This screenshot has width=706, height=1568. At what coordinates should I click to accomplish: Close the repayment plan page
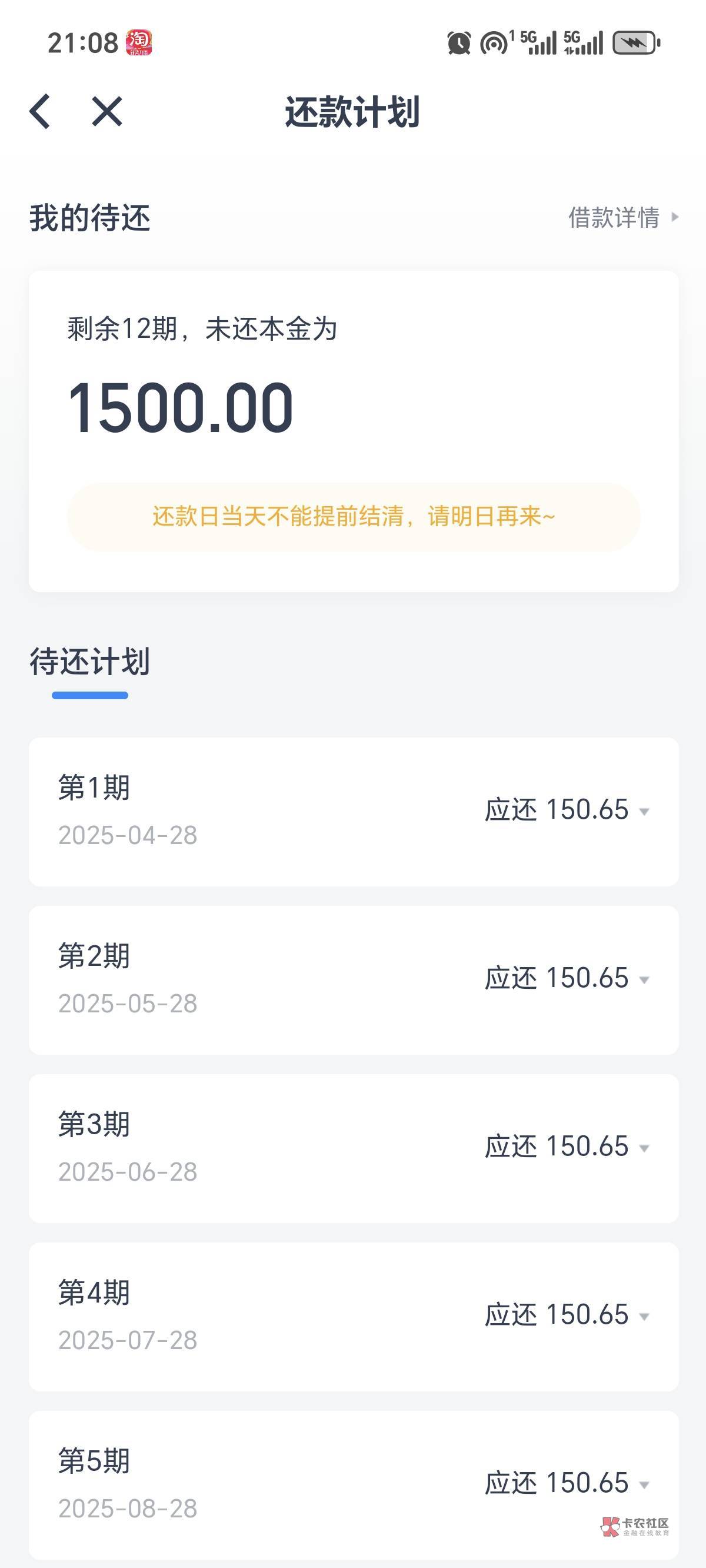coord(107,112)
